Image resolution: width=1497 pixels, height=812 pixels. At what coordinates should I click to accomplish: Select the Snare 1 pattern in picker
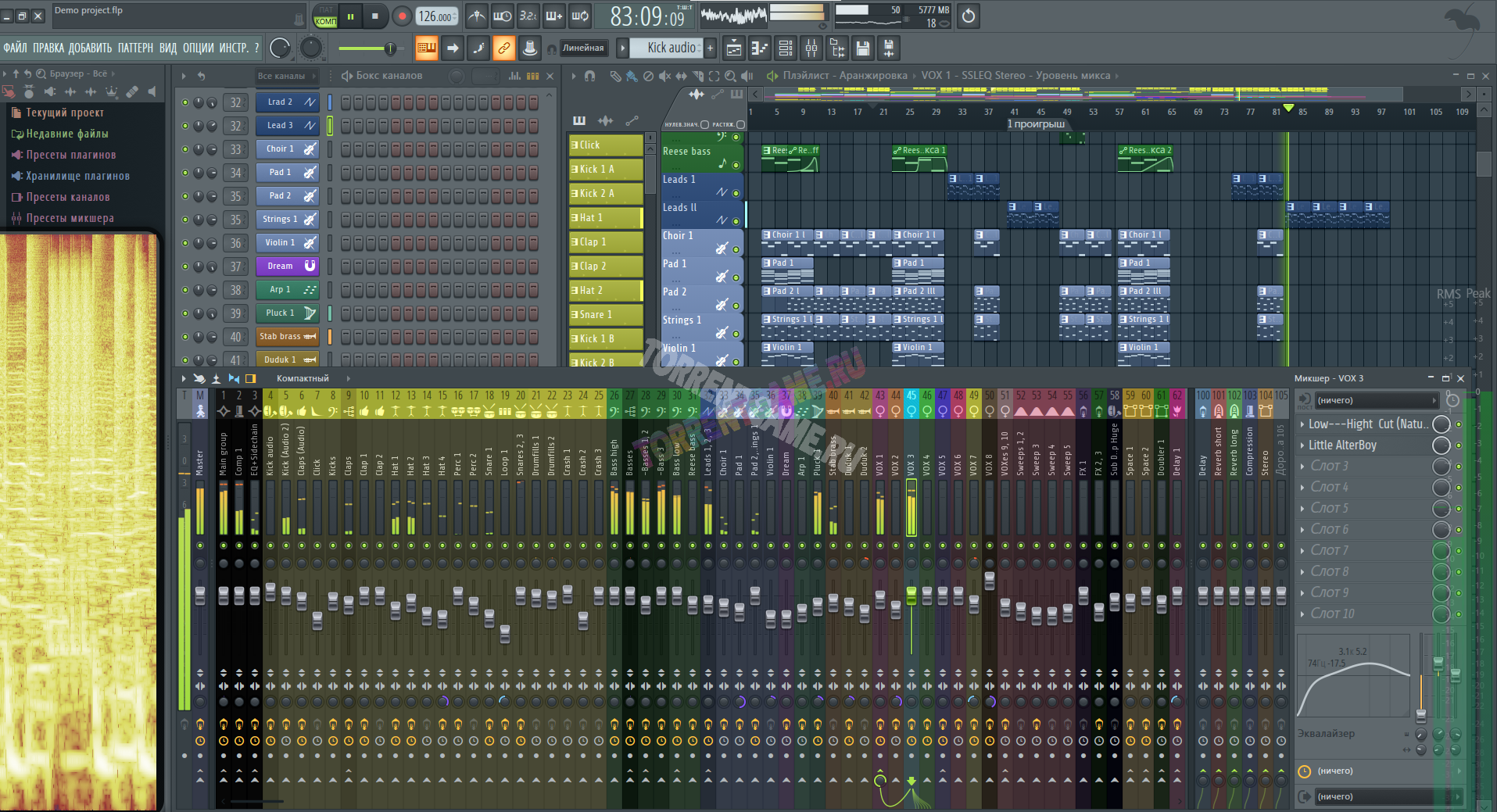(x=606, y=315)
